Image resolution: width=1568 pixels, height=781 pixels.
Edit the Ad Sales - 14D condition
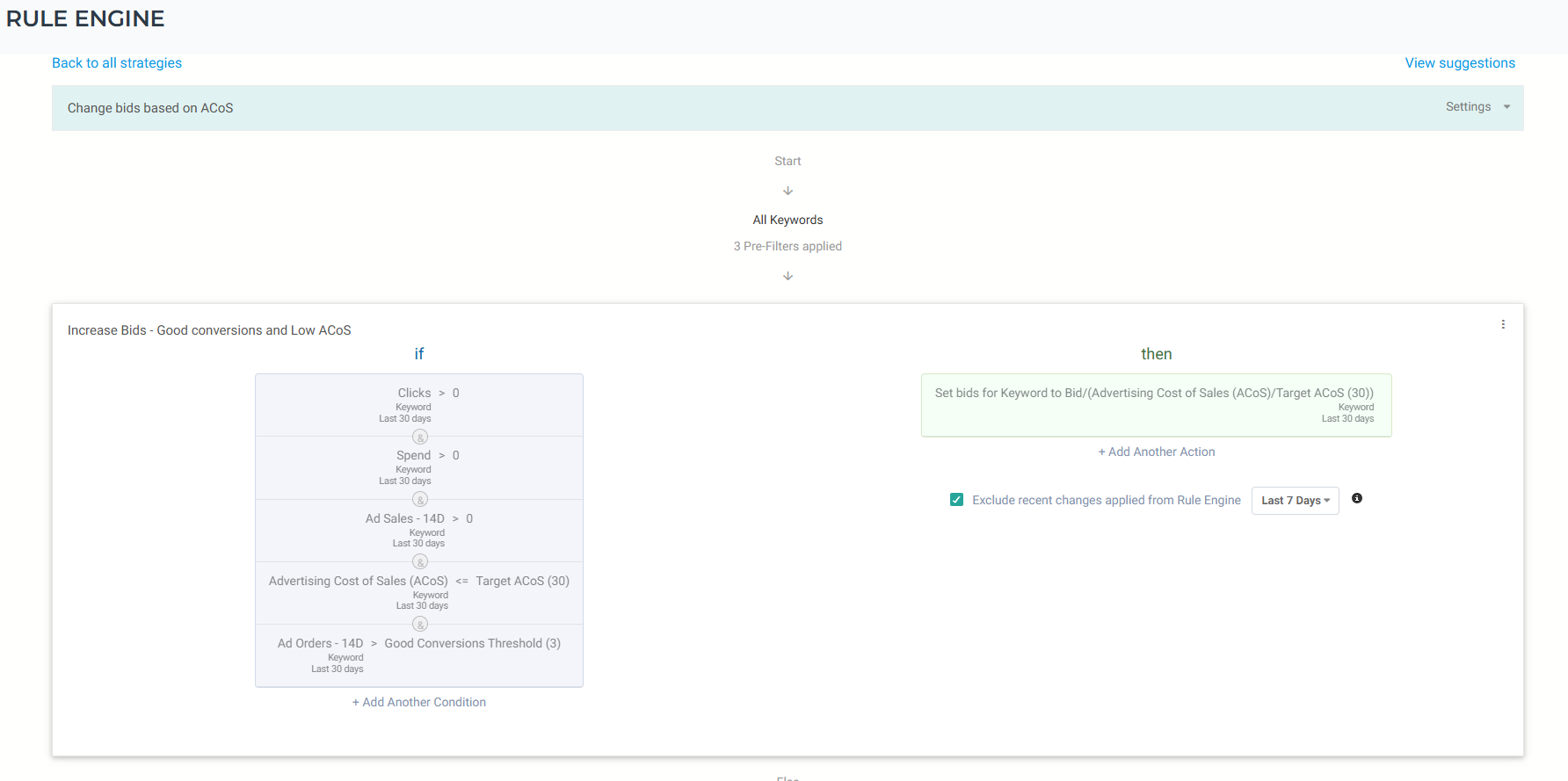pos(419,531)
